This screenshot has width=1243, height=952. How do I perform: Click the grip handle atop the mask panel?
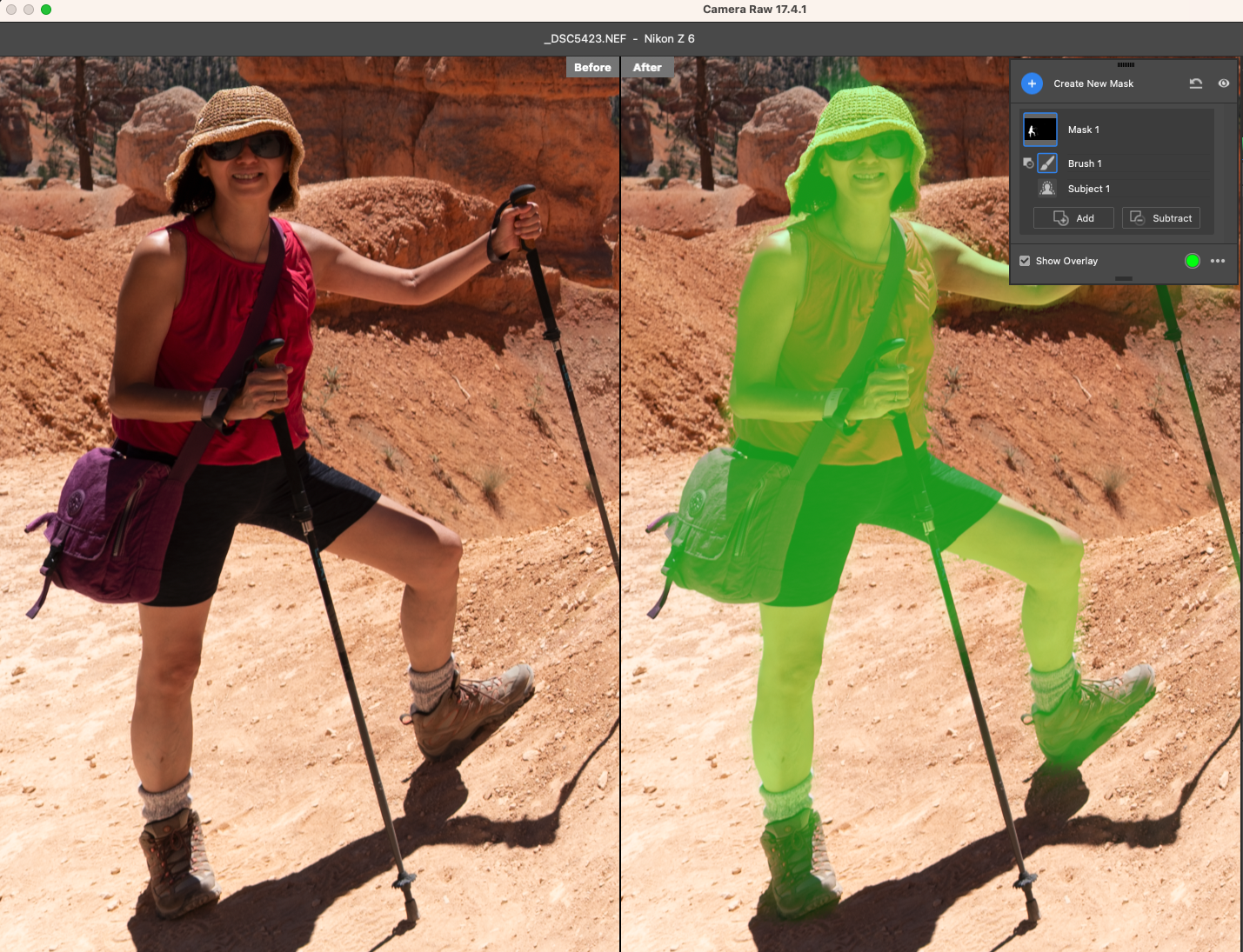click(x=1126, y=64)
